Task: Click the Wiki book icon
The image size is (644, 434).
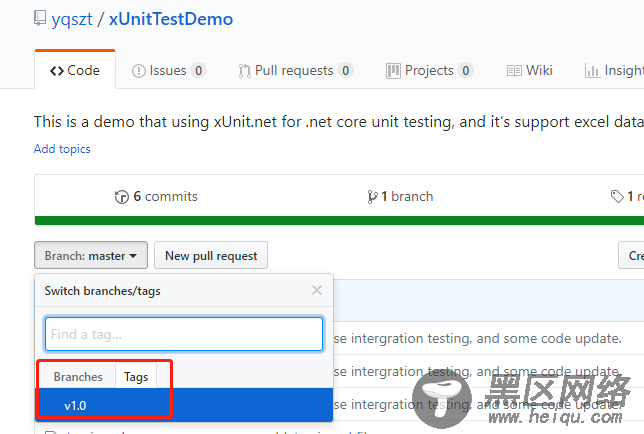Action: pyautogui.click(x=514, y=71)
